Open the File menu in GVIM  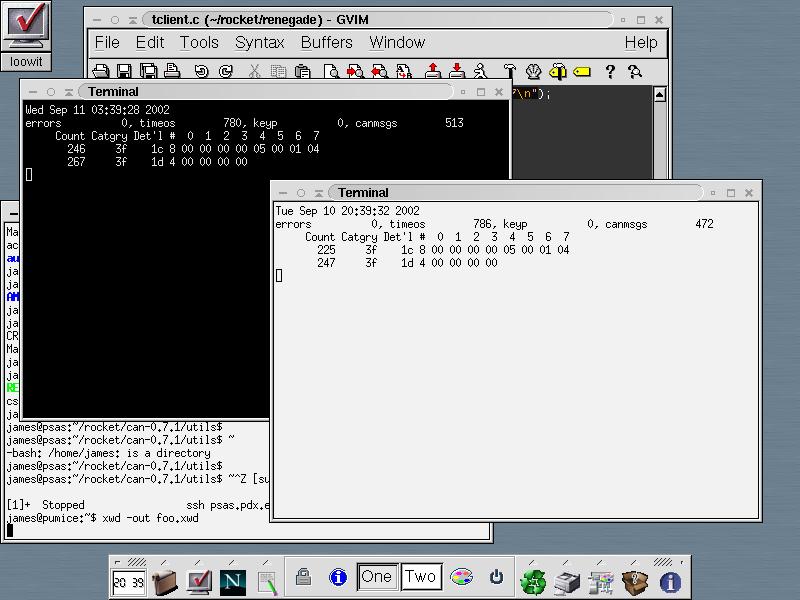(107, 42)
